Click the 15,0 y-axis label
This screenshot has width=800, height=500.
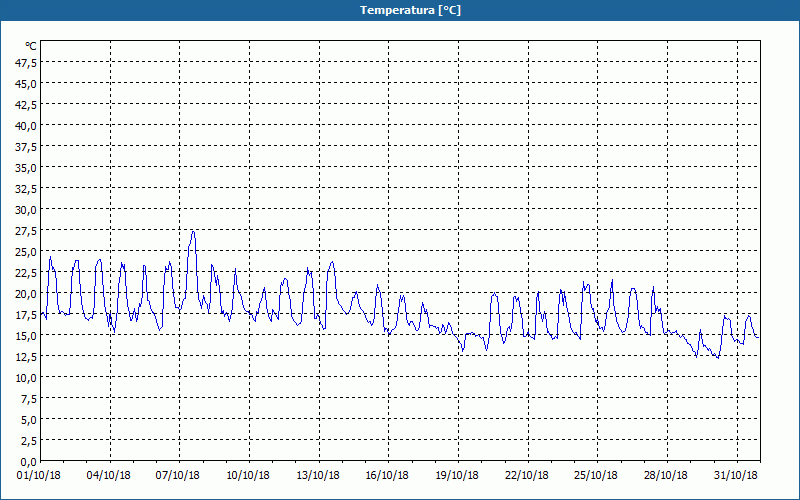tap(27, 336)
